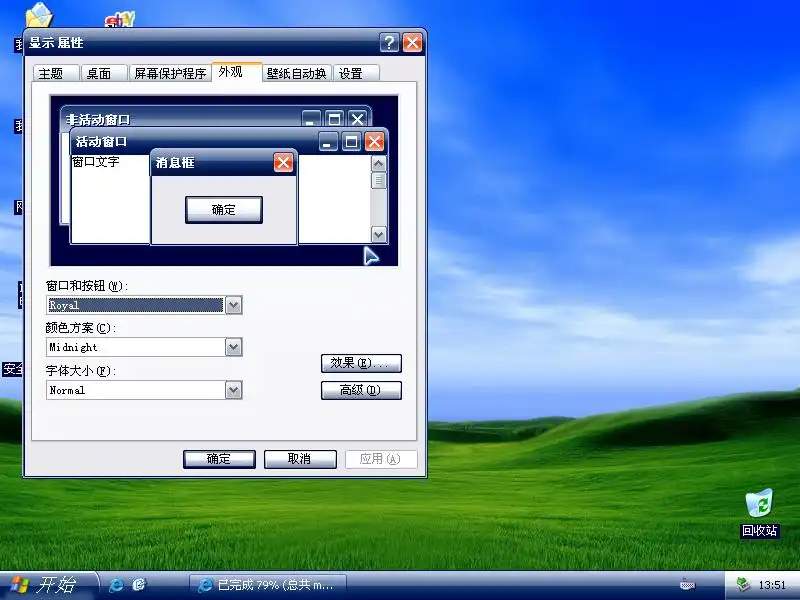
Task: Launch Internet Explorer from quick launch
Action: pos(116,585)
